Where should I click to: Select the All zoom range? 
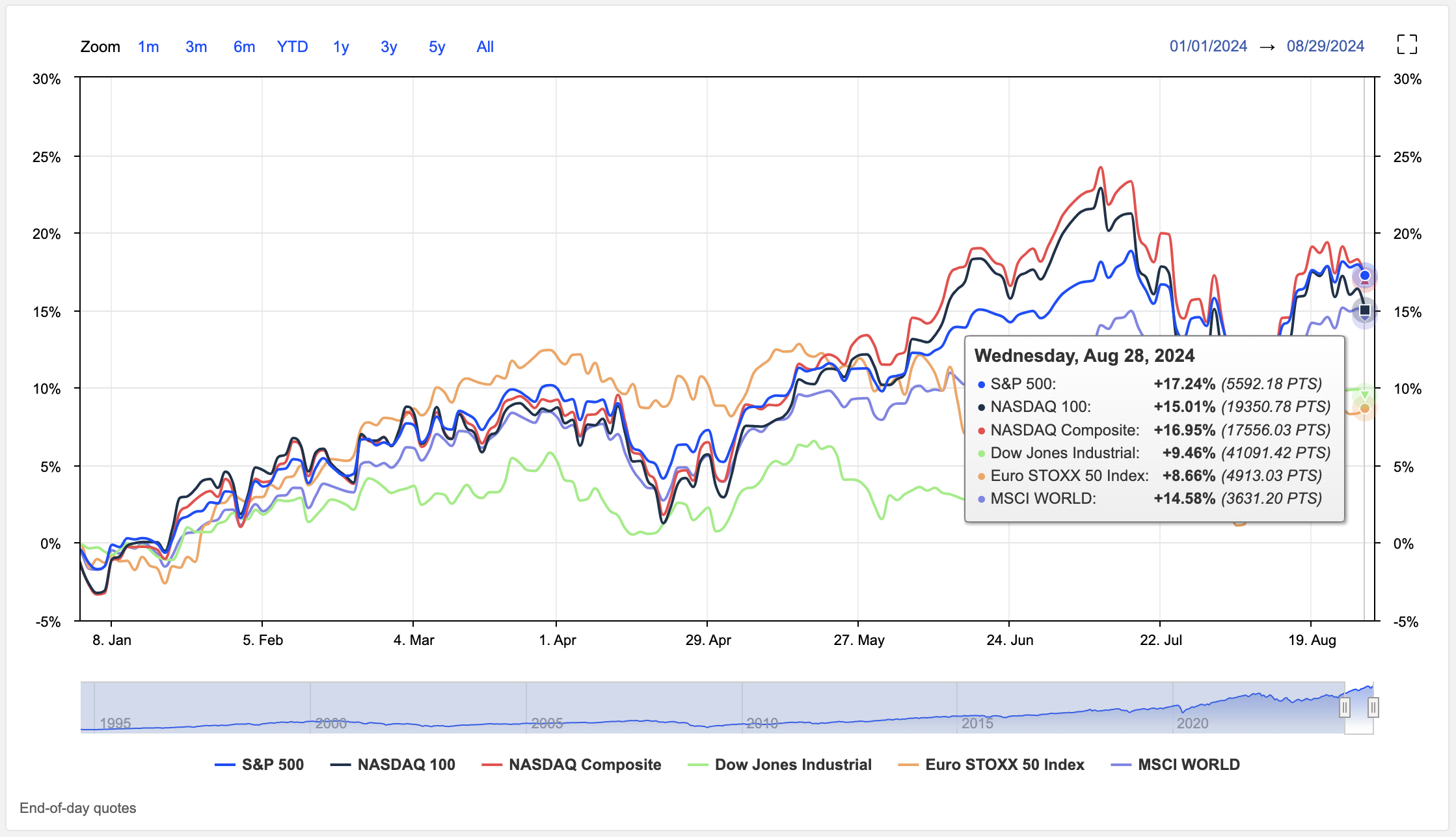485,47
